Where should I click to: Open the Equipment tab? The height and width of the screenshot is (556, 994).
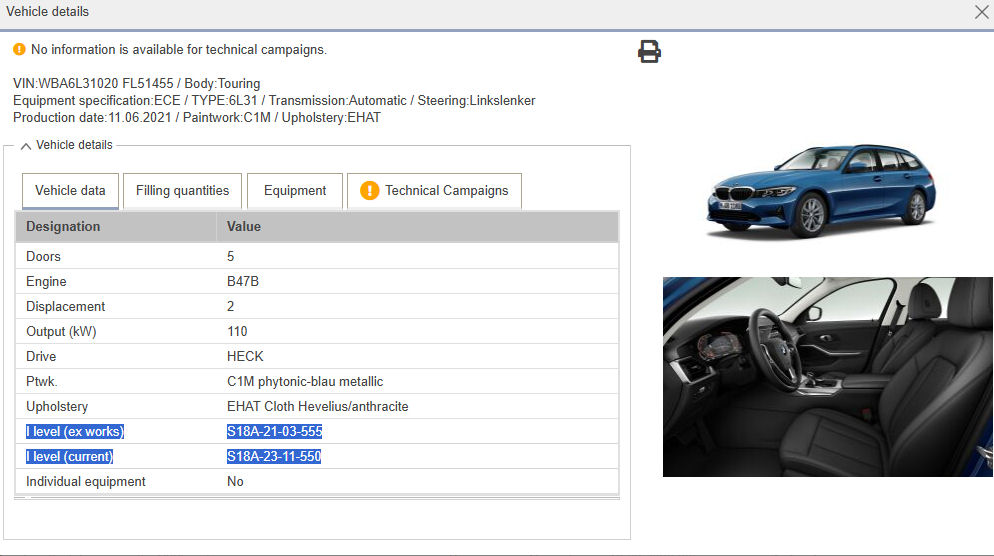click(295, 190)
